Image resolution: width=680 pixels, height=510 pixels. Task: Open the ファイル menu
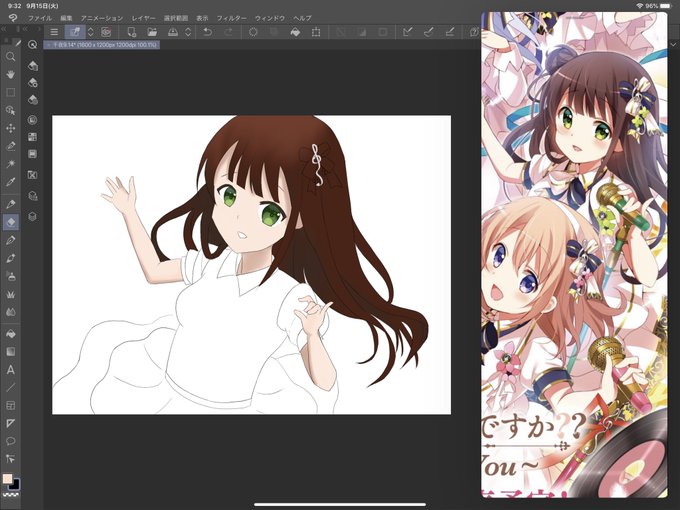tap(39, 18)
